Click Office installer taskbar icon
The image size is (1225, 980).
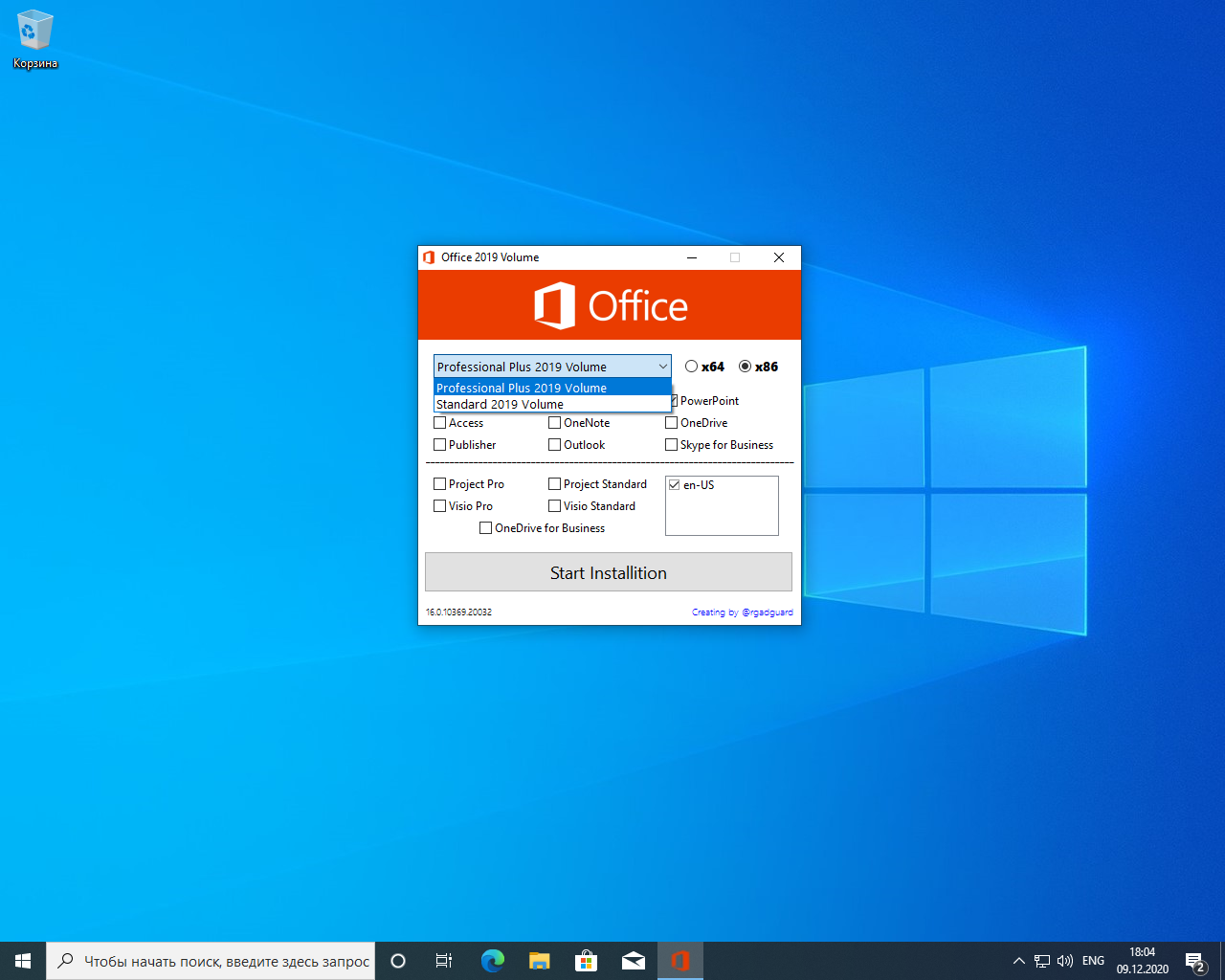click(680, 961)
